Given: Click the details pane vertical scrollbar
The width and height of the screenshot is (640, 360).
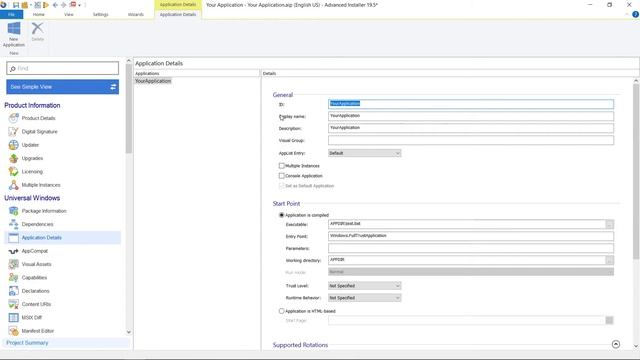Looking at the screenshot, I should (636, 171).
